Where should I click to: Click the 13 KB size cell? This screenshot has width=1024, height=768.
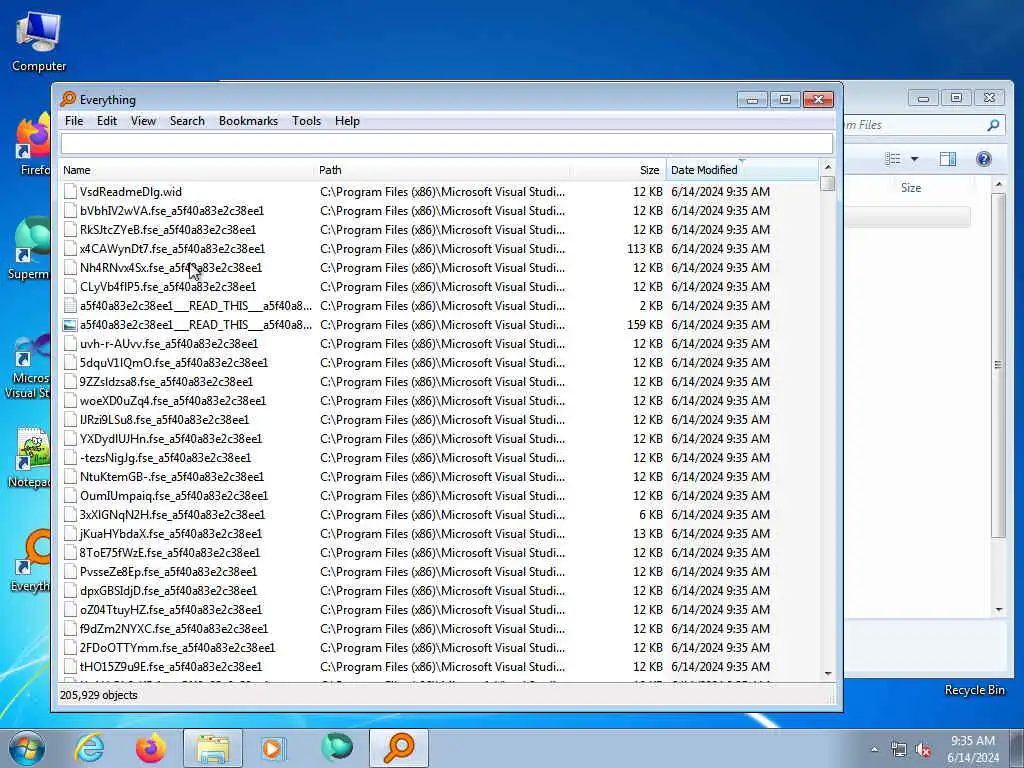pos(648,533)
